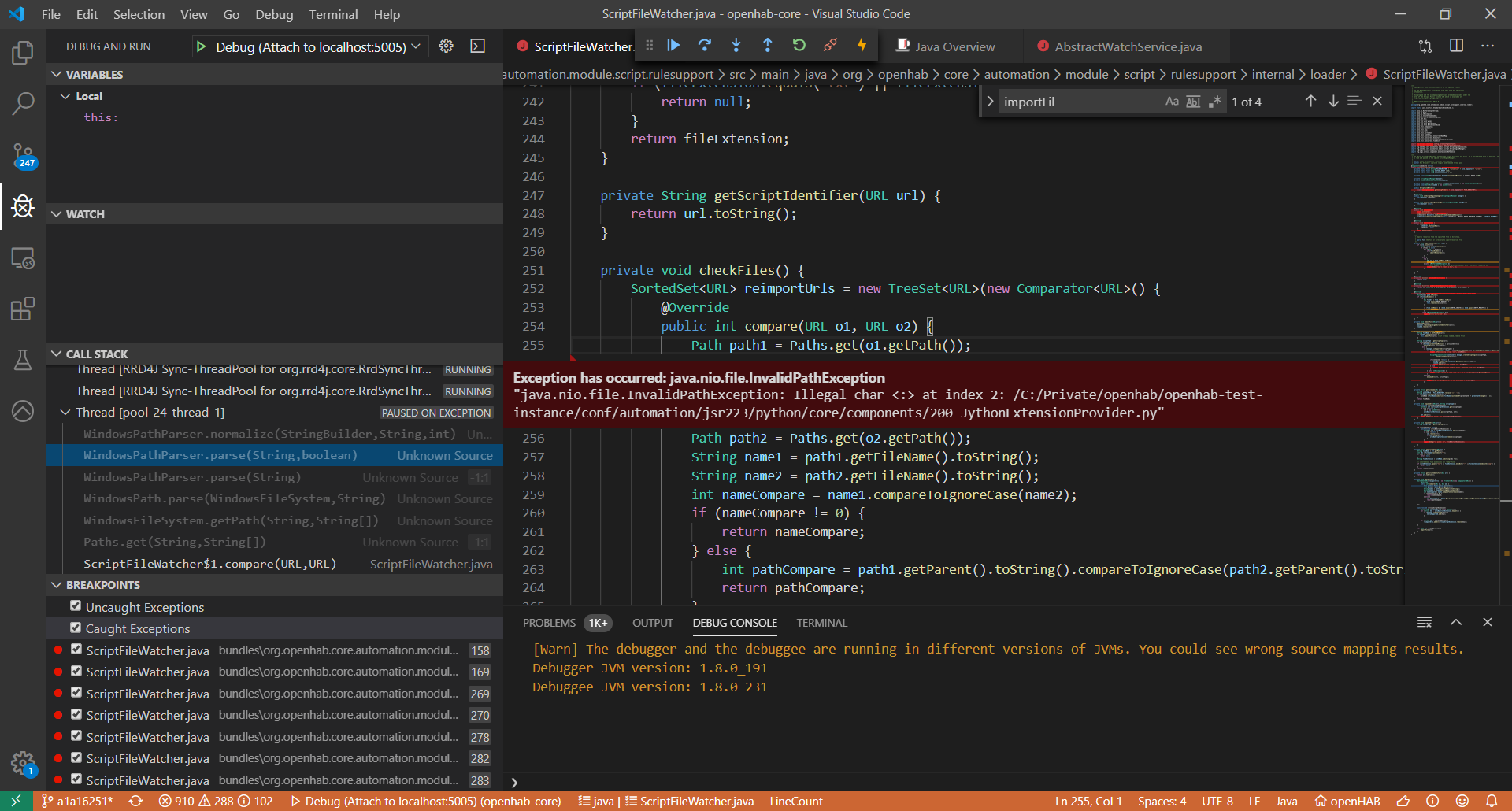
Task: Uncheck the Caught Exceptions breakpoint
Action: 76,627
